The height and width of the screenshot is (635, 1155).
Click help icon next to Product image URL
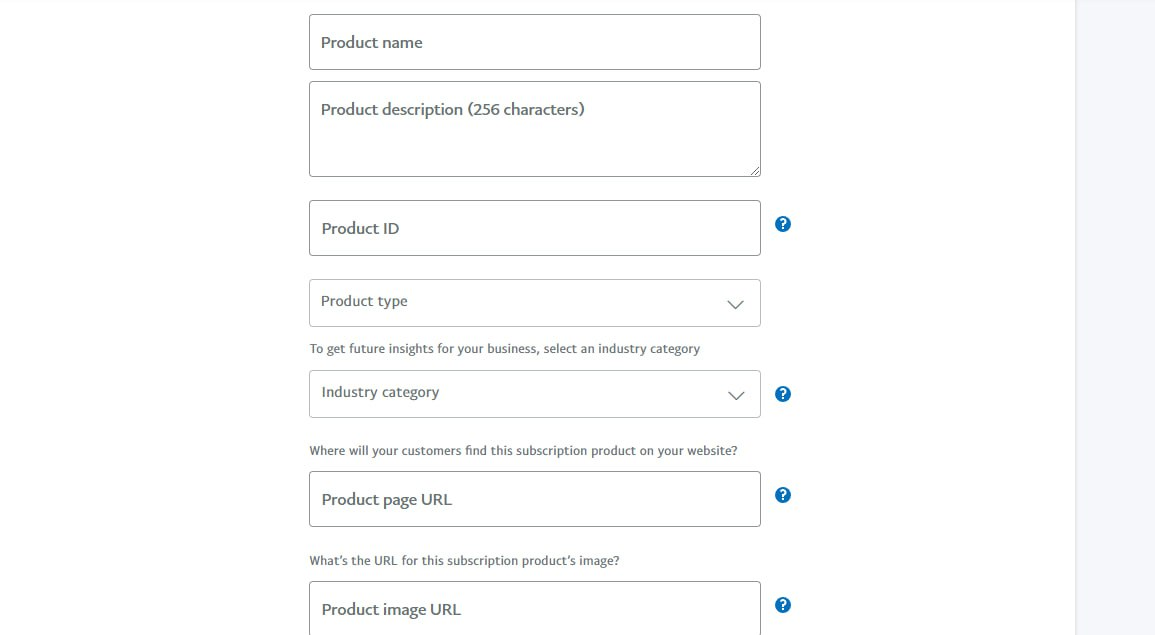point(783,605)
